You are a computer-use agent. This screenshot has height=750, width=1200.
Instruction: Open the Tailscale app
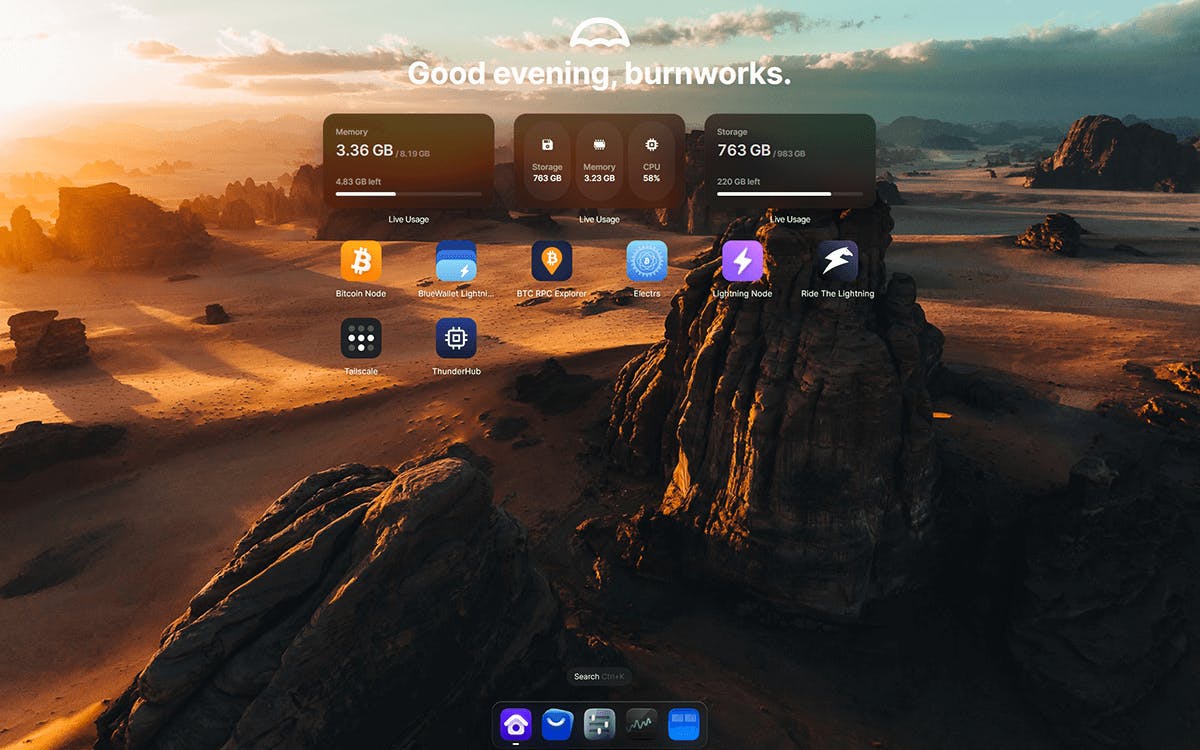click(361, 338)
